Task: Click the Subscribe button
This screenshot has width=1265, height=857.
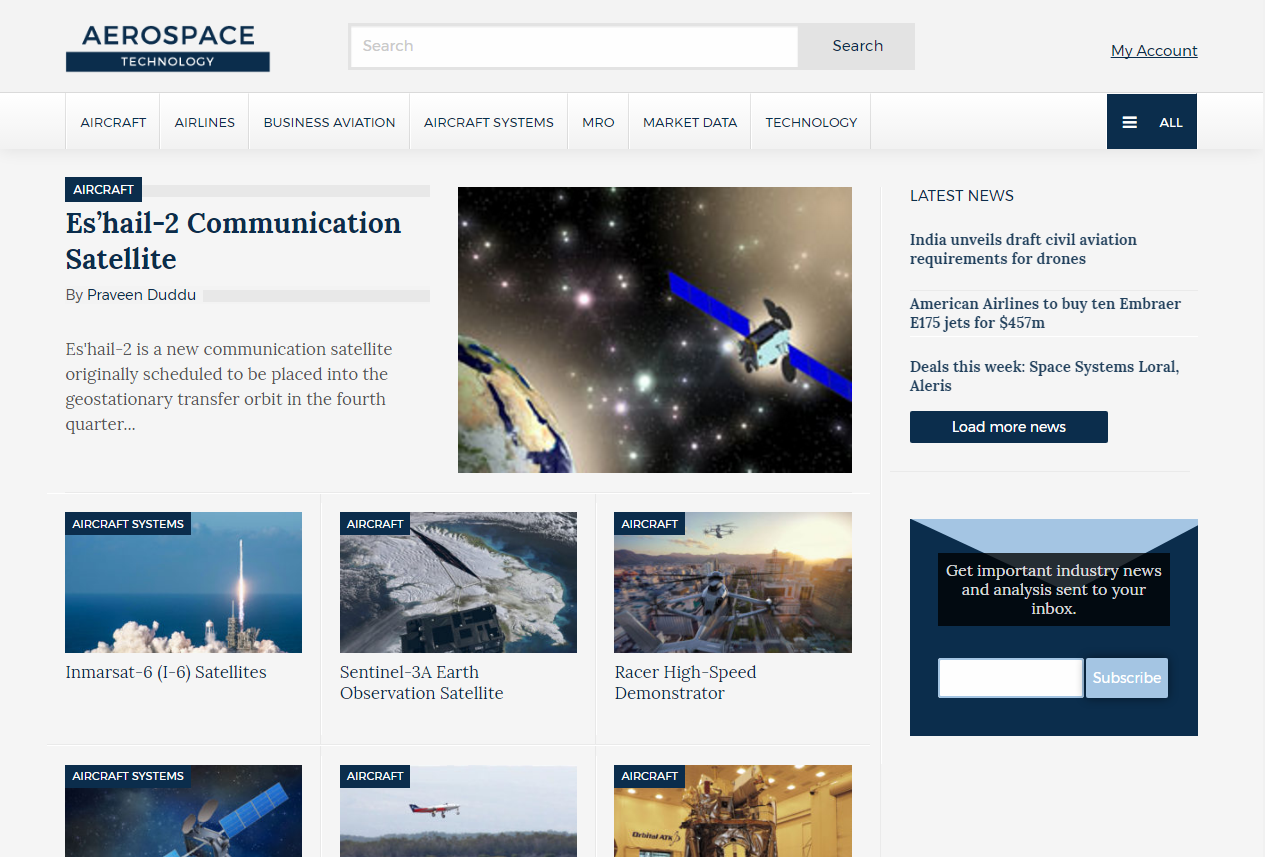Action: [x=1127, y=677]
